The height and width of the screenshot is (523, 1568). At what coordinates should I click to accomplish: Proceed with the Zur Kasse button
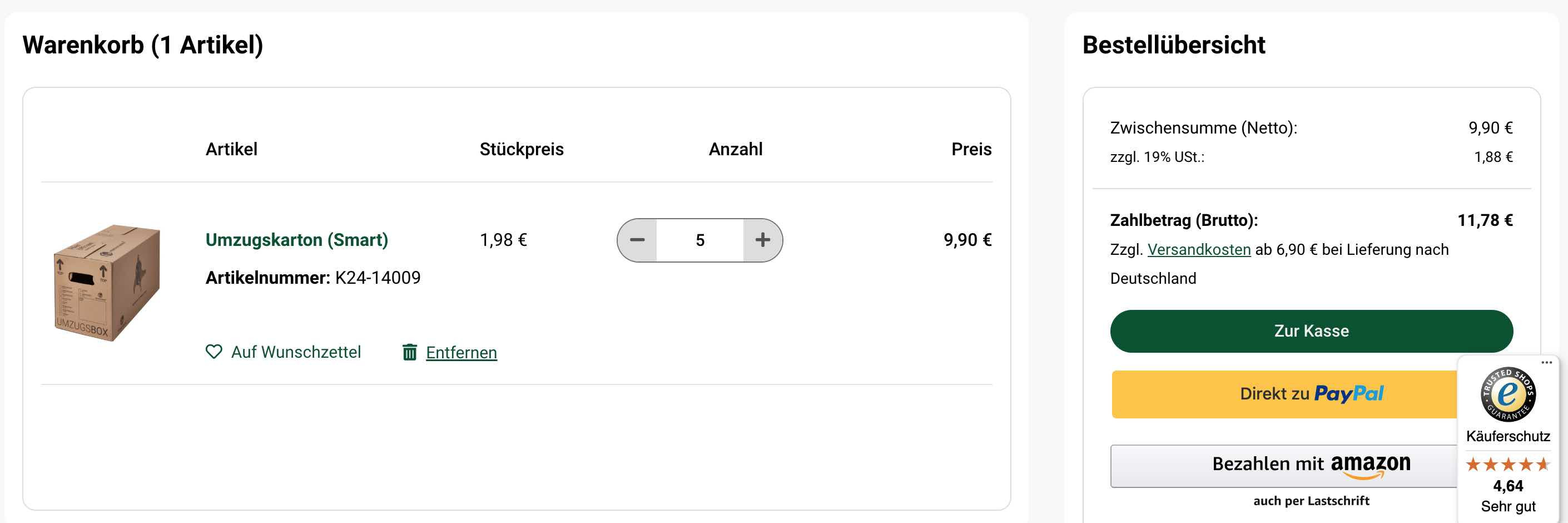[1311, 331]
